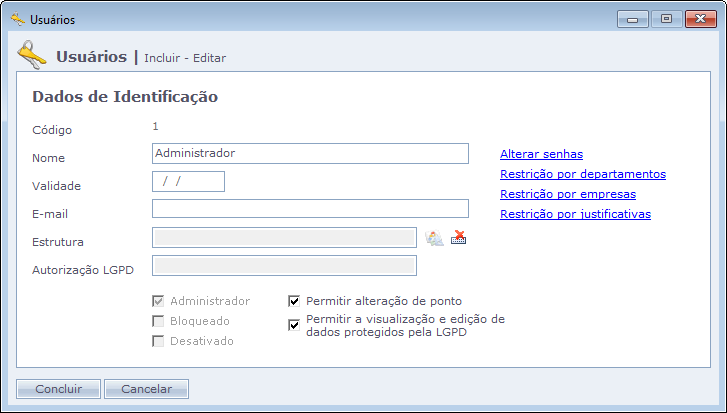Image resolution: width=727 pixels, height=413 pixels.
Task: Open the structure selection icon next to Estrutura
Action: pos(434,237)
